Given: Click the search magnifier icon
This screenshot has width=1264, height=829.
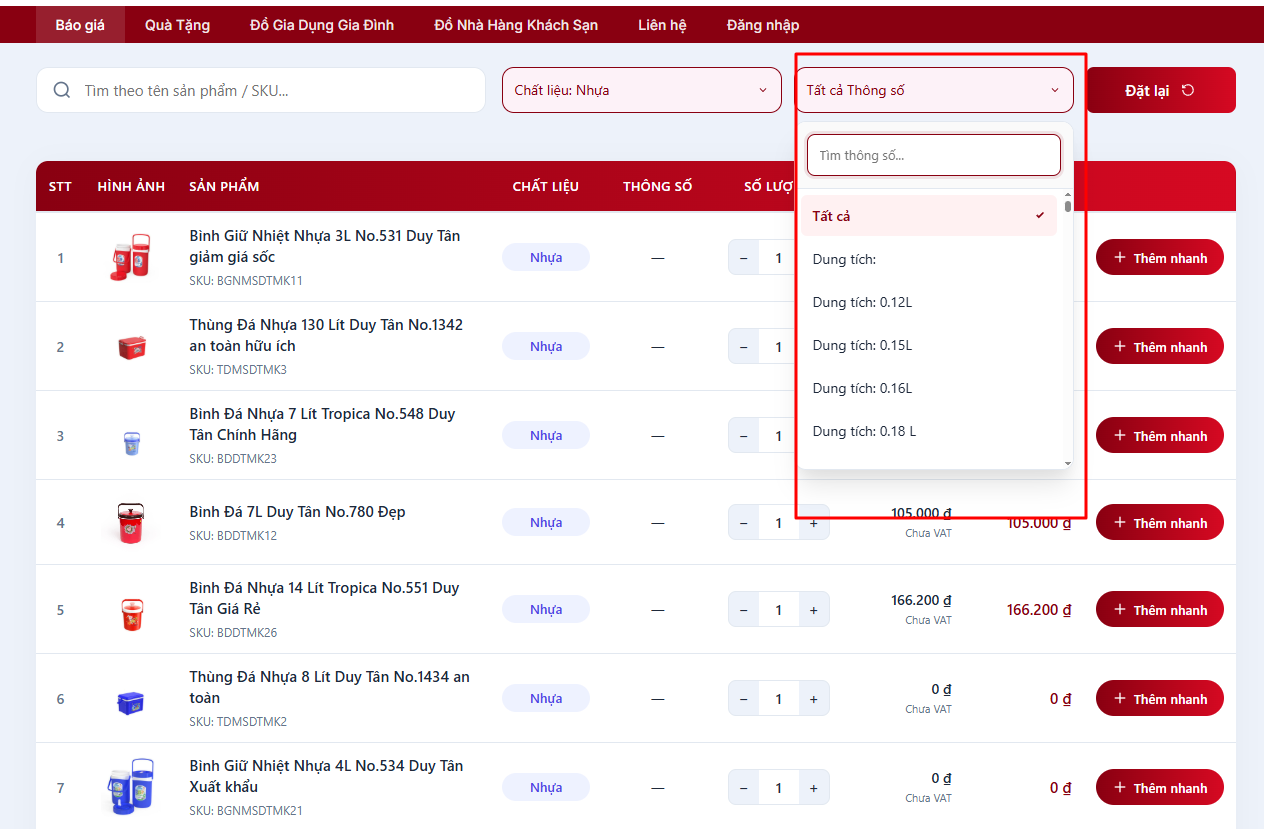Looking at the screenshot, I should pyautogui.click(x=62, y=90).
